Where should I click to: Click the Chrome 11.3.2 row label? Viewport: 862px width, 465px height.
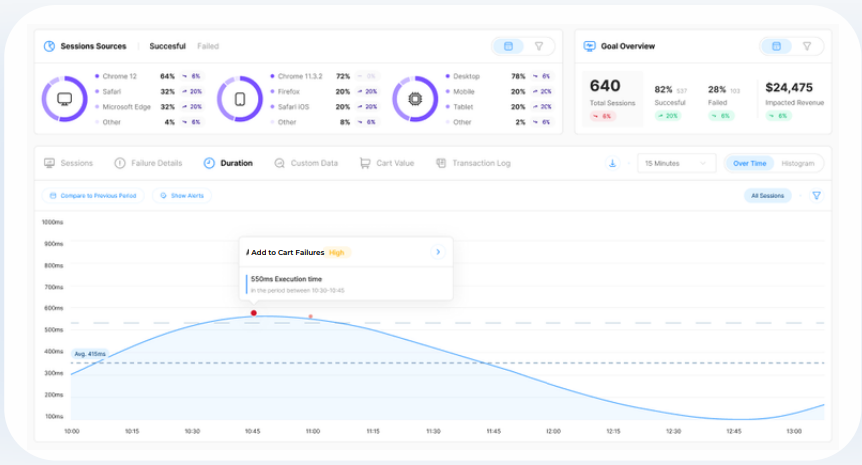point(300,76)
